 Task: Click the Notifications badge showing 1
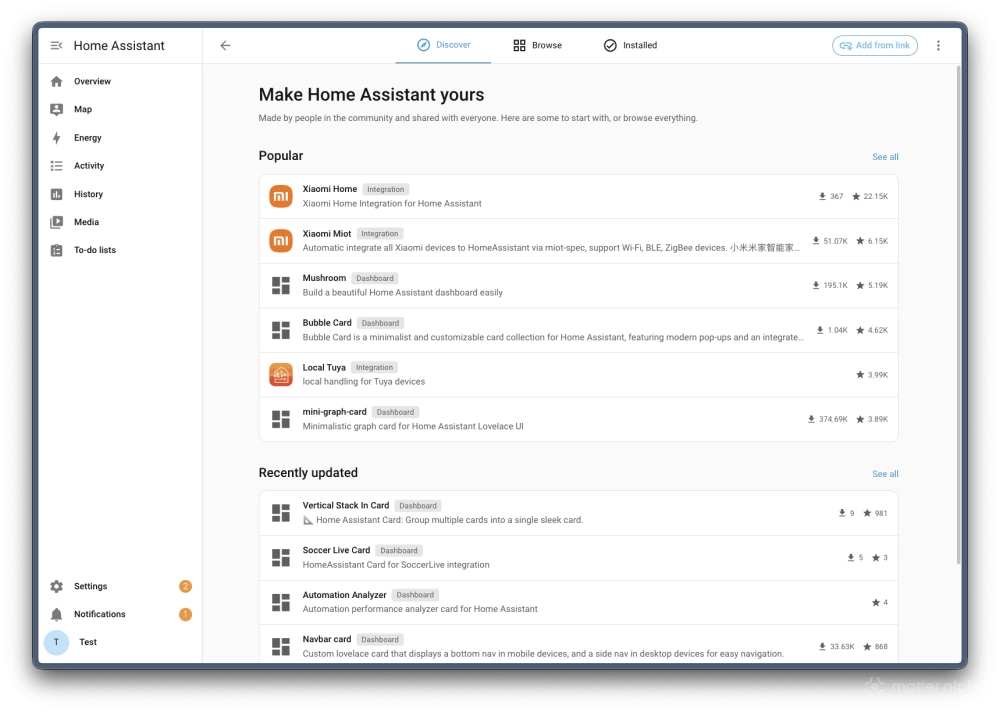[185, 614]
